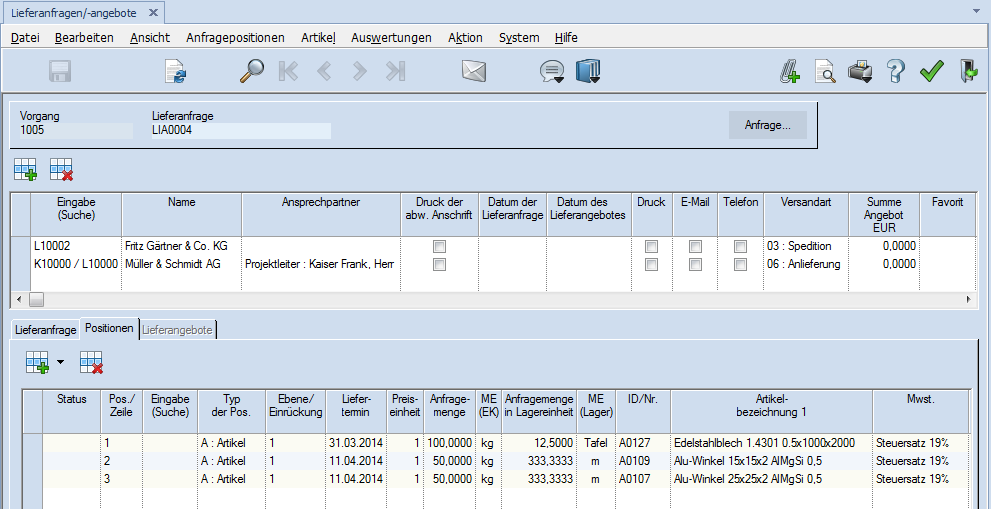The width and height of the screenshot is (992, 510).
Task: Expand the book icon dropdown in toolbar
Action: click(588, 73)
